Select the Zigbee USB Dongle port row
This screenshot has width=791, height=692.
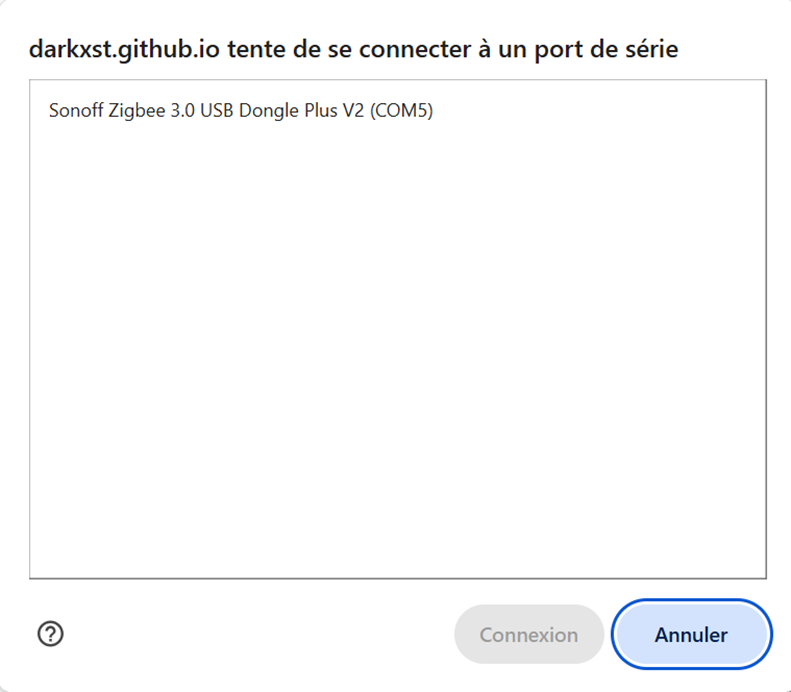coord(398,110)
